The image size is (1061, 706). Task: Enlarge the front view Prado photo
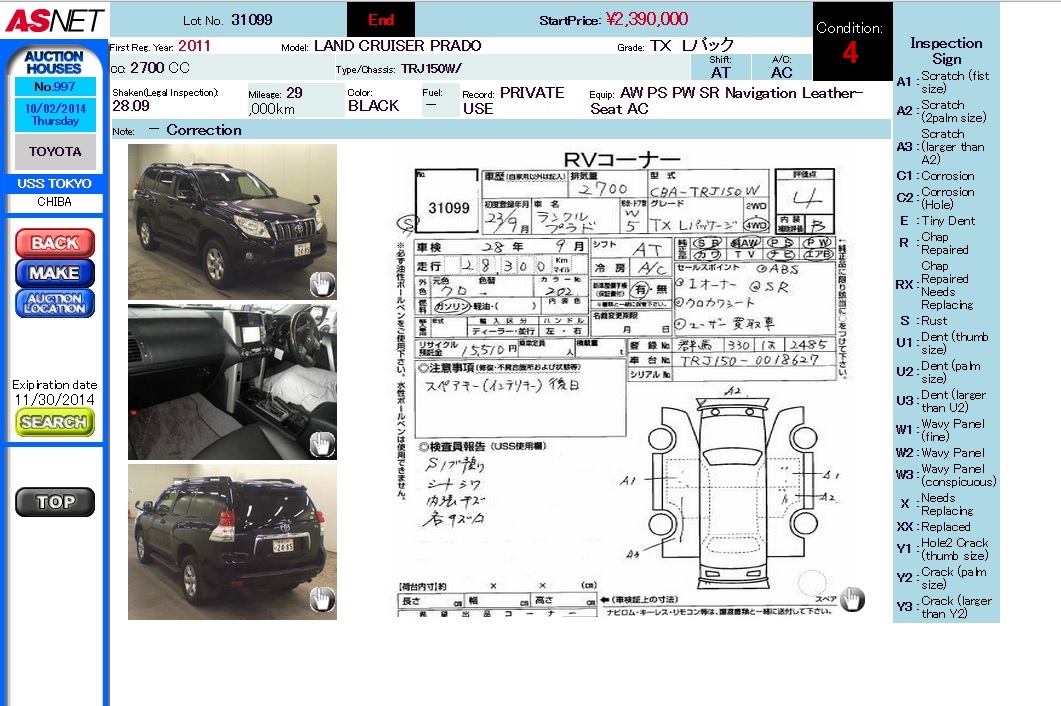coord(232,221)
